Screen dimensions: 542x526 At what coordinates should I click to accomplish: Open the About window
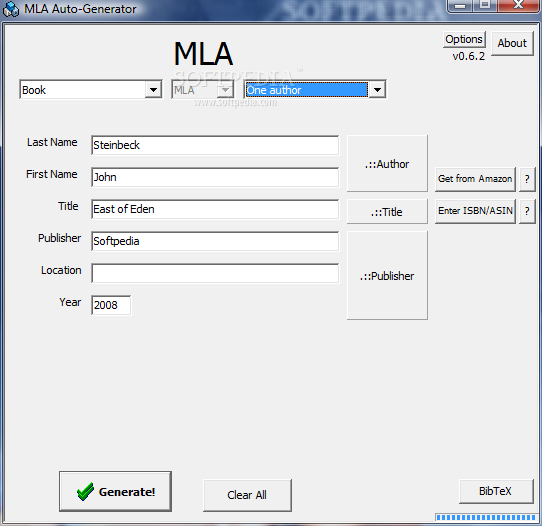512,43
